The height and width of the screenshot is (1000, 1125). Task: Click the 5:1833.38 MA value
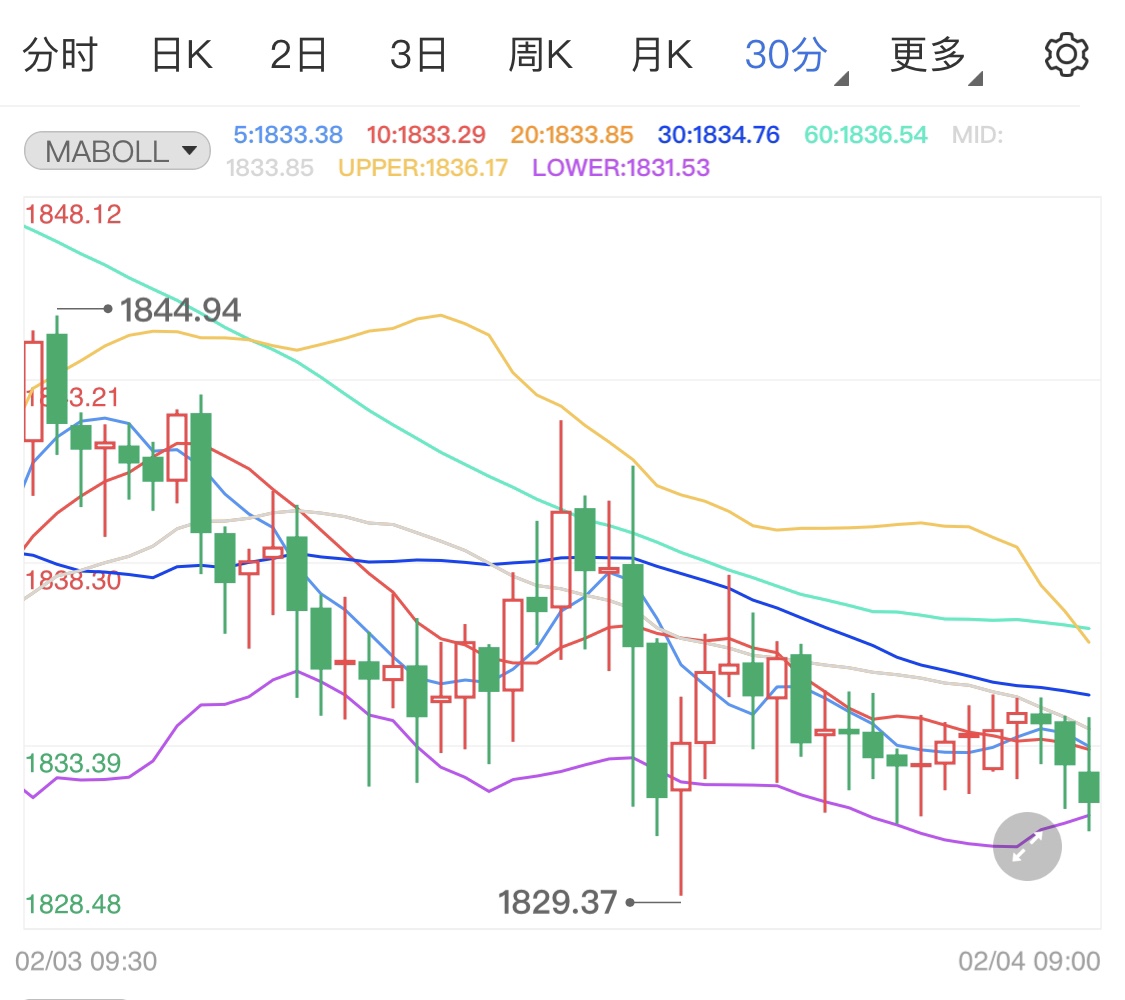pos(288,135)
